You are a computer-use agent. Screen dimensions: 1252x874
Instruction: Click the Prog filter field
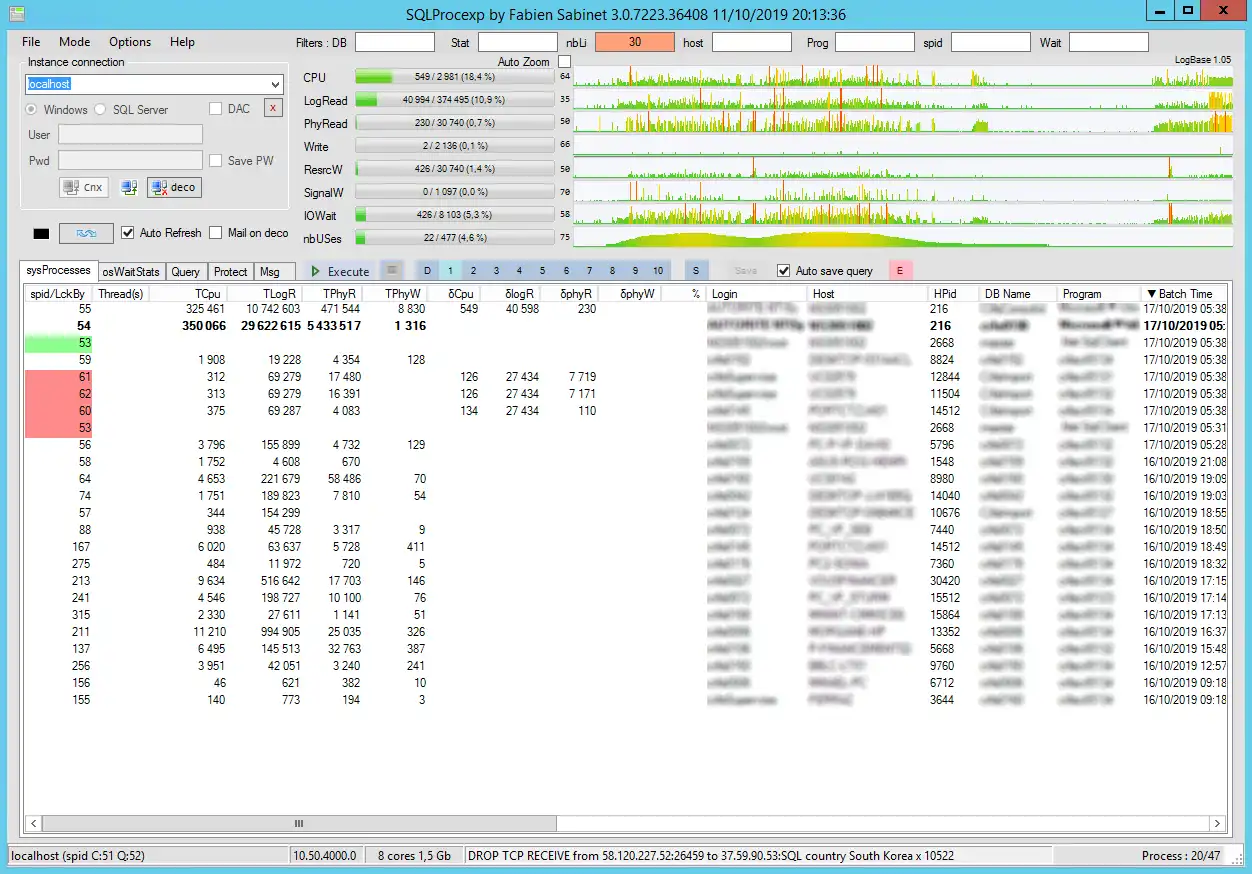point(875,42)
